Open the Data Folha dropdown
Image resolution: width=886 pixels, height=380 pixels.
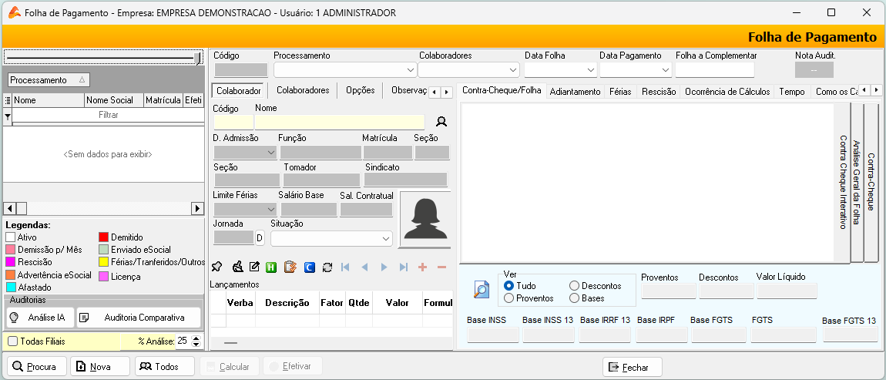[x=591, y=70]
